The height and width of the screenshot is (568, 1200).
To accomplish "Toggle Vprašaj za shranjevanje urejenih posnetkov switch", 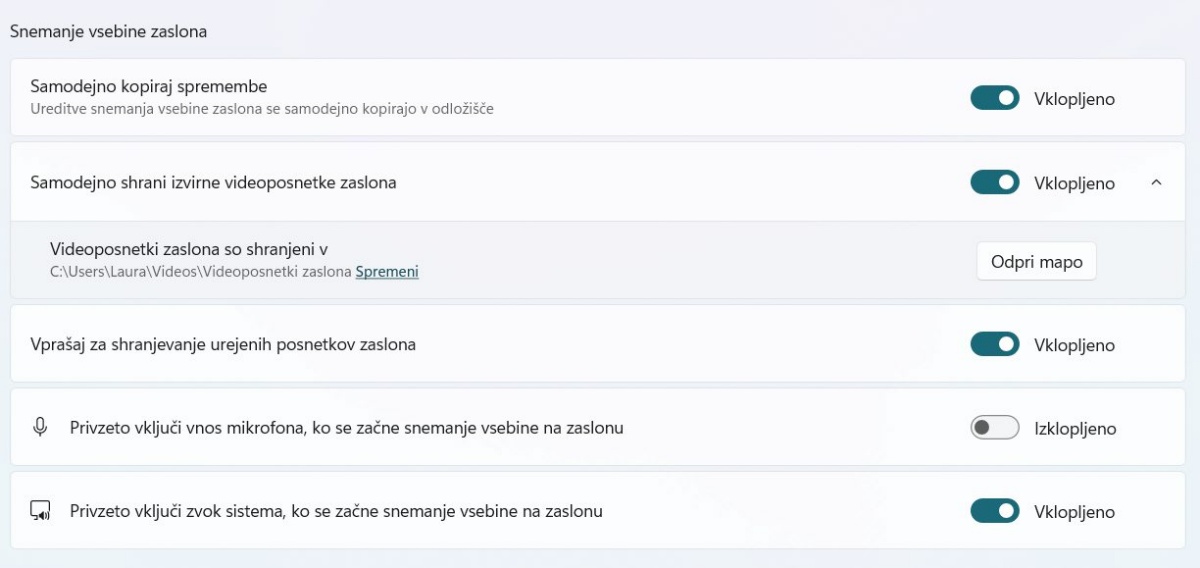I will (994, 344).
